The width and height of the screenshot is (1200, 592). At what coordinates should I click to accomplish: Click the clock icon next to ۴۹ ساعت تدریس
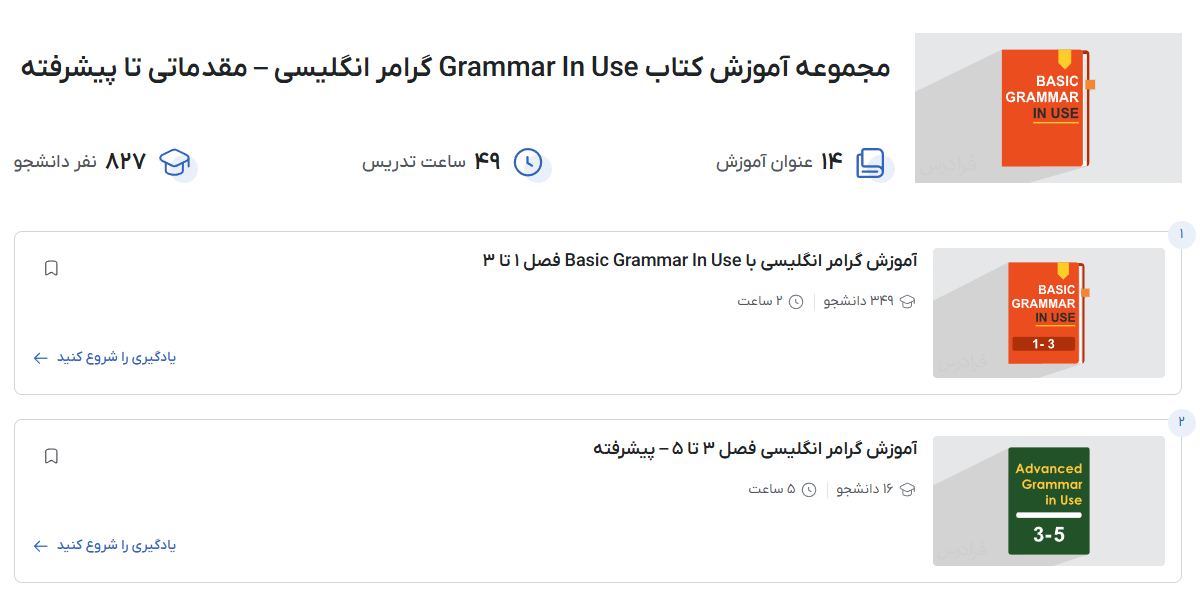coord(530,160)
